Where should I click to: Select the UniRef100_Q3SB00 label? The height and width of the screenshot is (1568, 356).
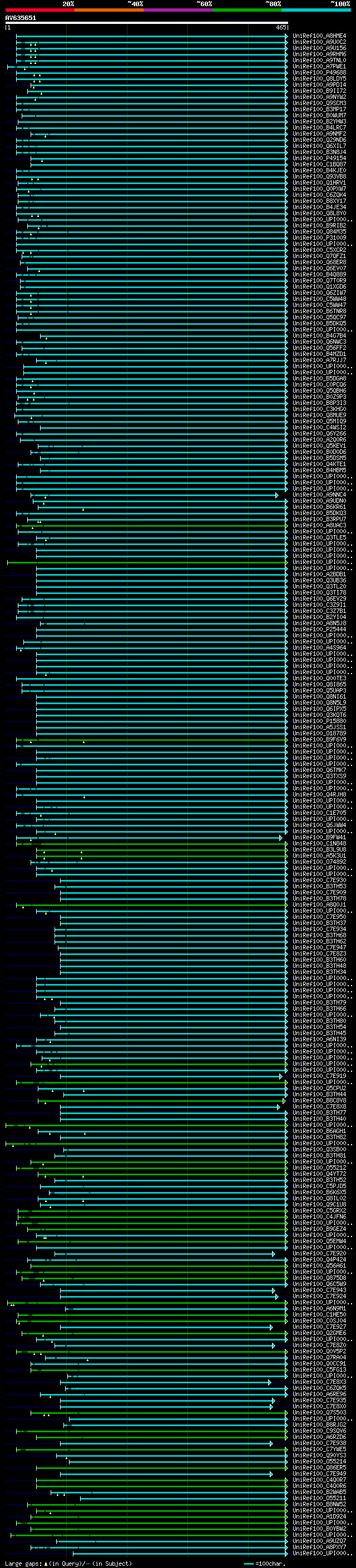319,1149
